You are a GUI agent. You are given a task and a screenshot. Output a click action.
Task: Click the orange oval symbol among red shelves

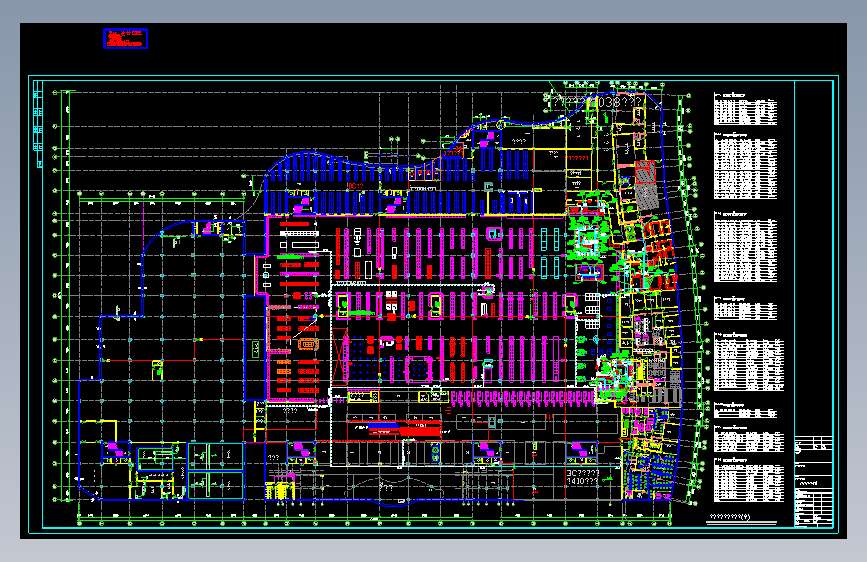click(308, 345)
